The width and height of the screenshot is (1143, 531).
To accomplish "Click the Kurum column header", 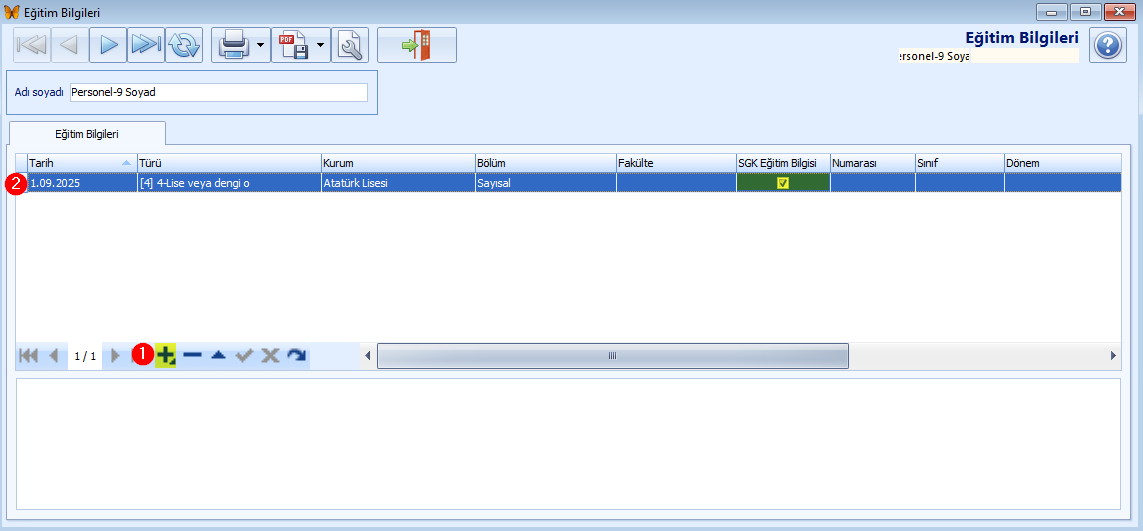I will (397, 162).
